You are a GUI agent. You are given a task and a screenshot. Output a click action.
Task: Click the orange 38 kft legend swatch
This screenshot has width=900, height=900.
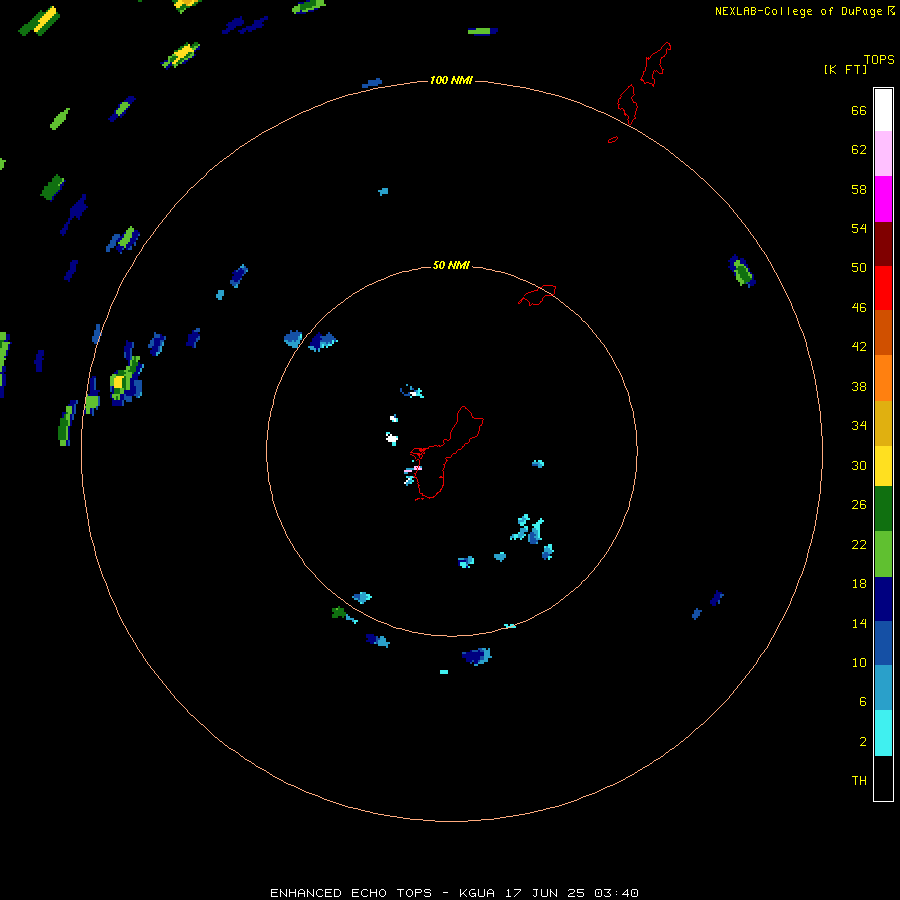883,378
